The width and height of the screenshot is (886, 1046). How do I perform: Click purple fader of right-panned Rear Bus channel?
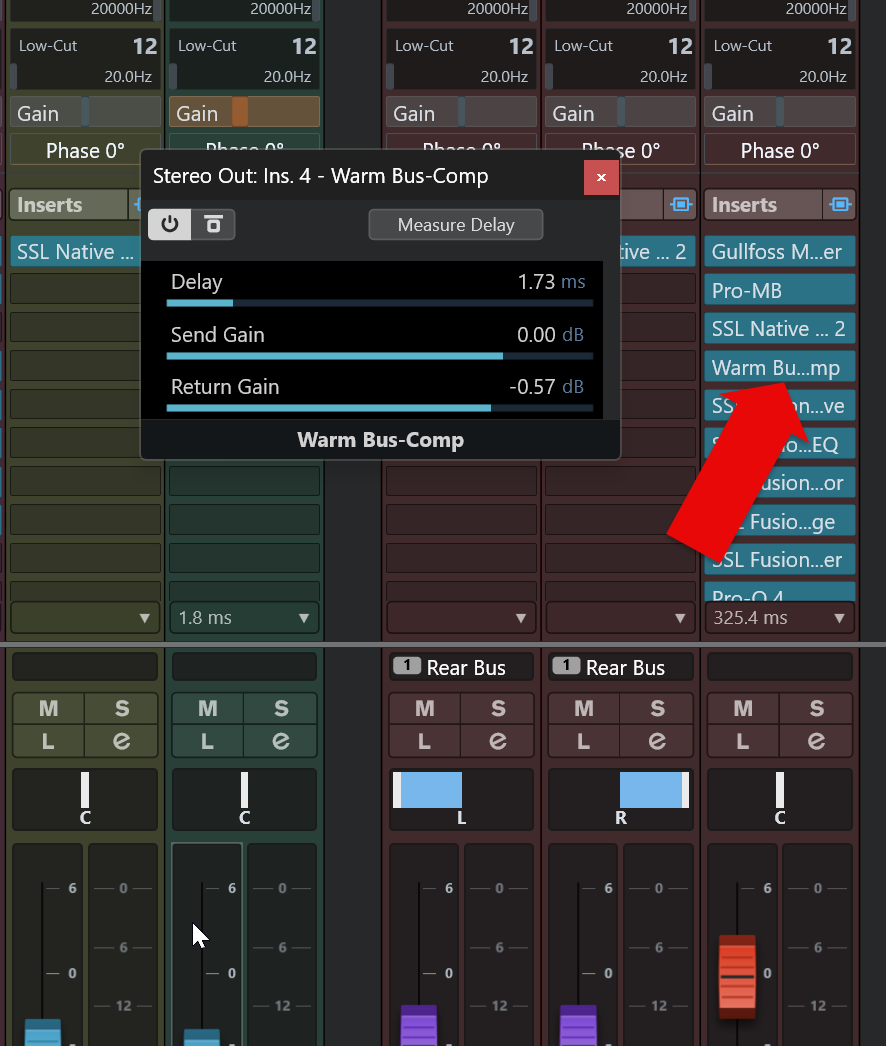[578, 1026]
